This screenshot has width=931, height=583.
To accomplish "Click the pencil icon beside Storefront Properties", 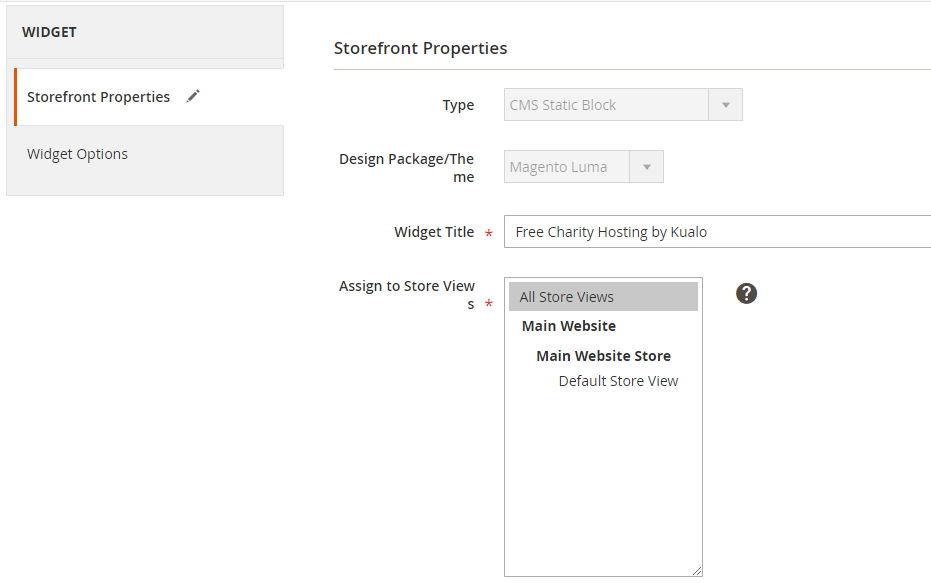I will click(193, 96).
